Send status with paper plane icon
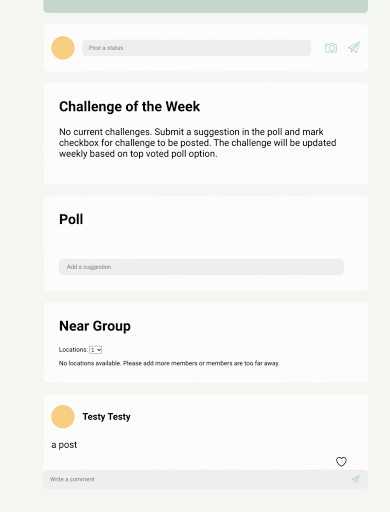Screen dimensions: 390x512 coord(354,47)
